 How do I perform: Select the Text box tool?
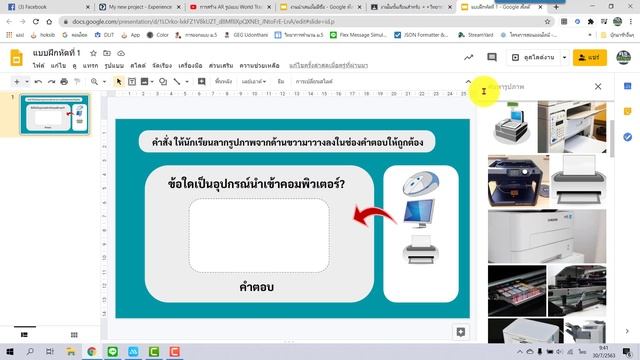point(132,82)
